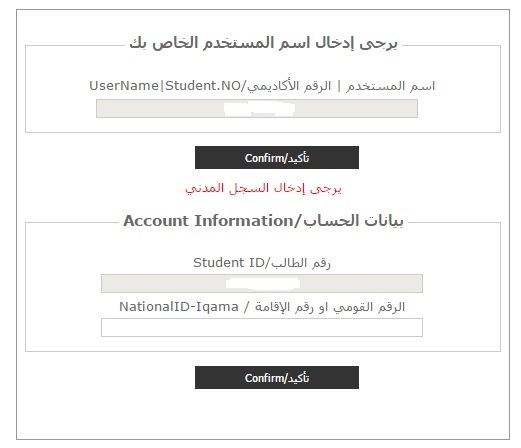Image resolution: width=521 pixels, height=448 pixels.
Task: Click the Confirm button under username section
Action: point(277,157)
